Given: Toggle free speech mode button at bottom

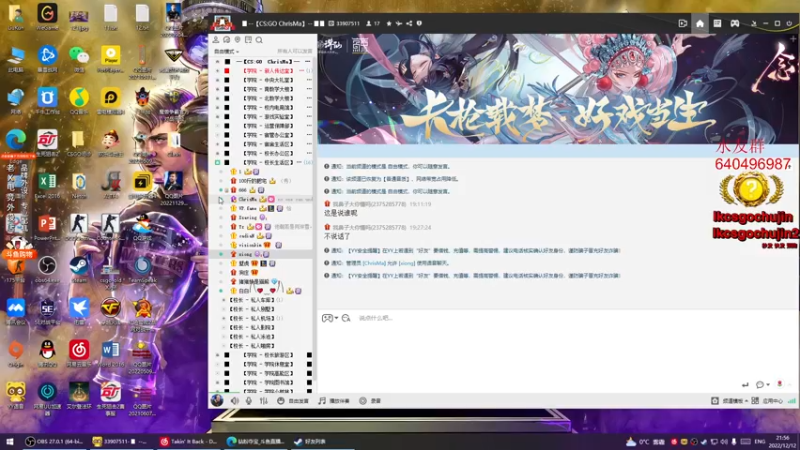Looking at the screenshot, I should pyautogui.click(x=292, y=401).
